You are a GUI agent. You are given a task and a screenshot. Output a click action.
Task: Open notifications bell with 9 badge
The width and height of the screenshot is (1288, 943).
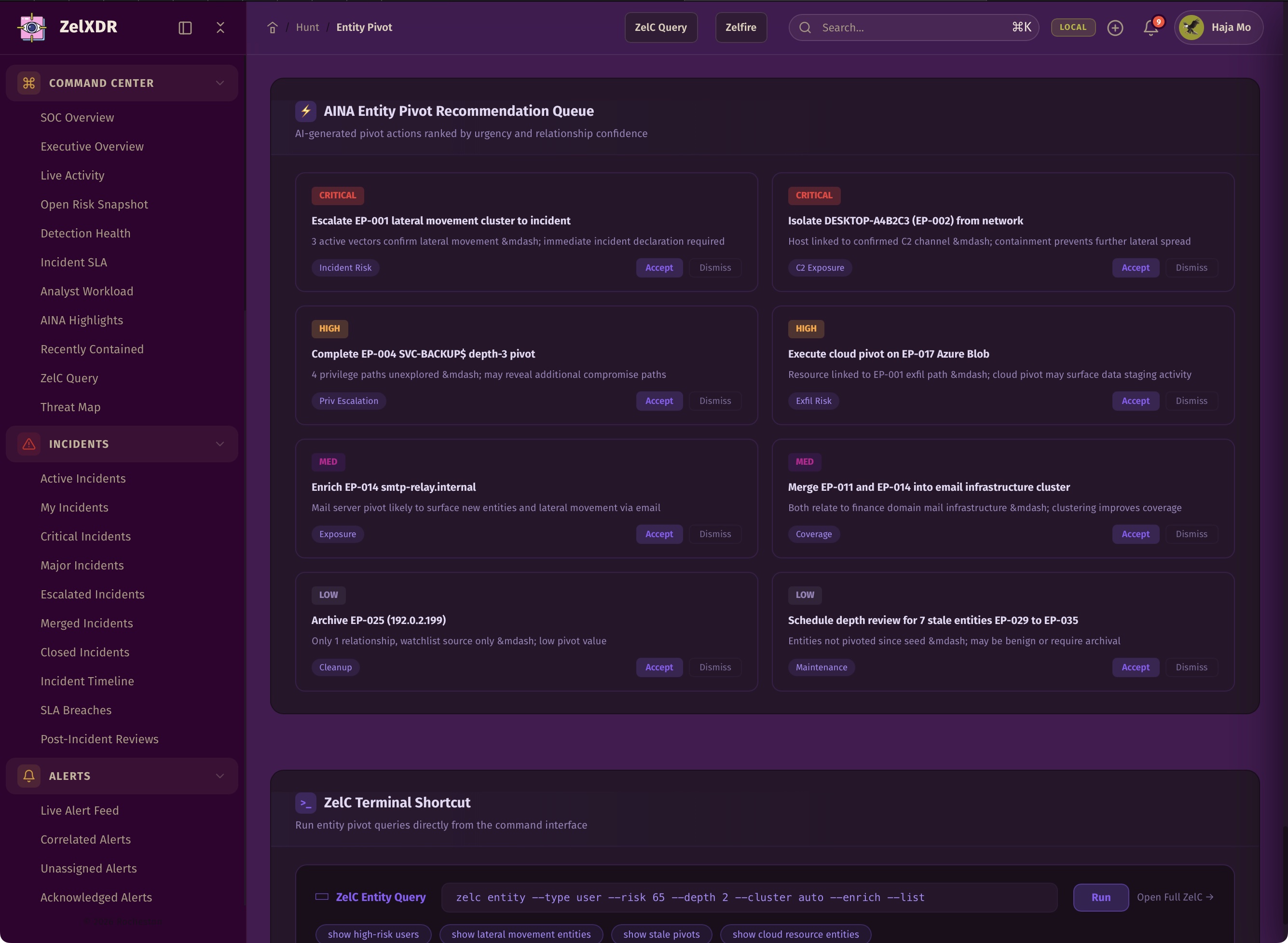[1151, 28]
